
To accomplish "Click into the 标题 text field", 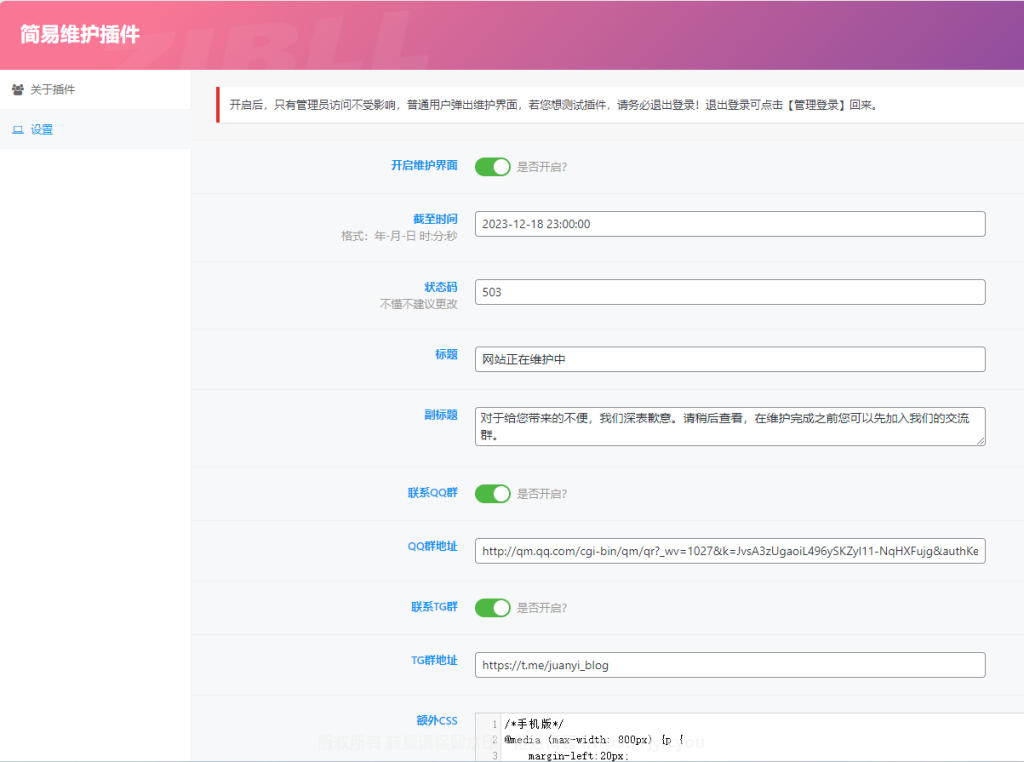I will tap(729, 359).
